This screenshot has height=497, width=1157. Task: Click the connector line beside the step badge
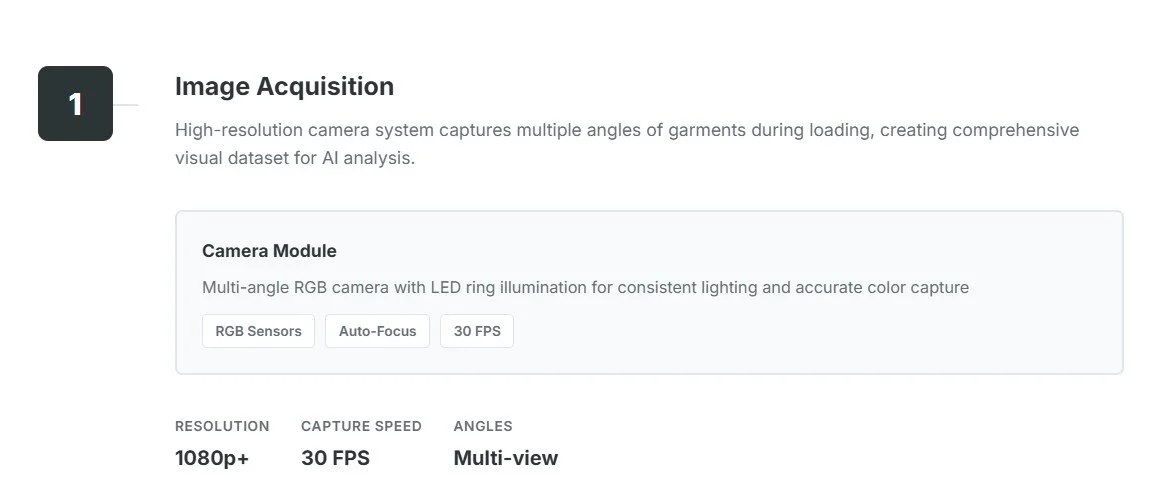[x=125, y=104]
